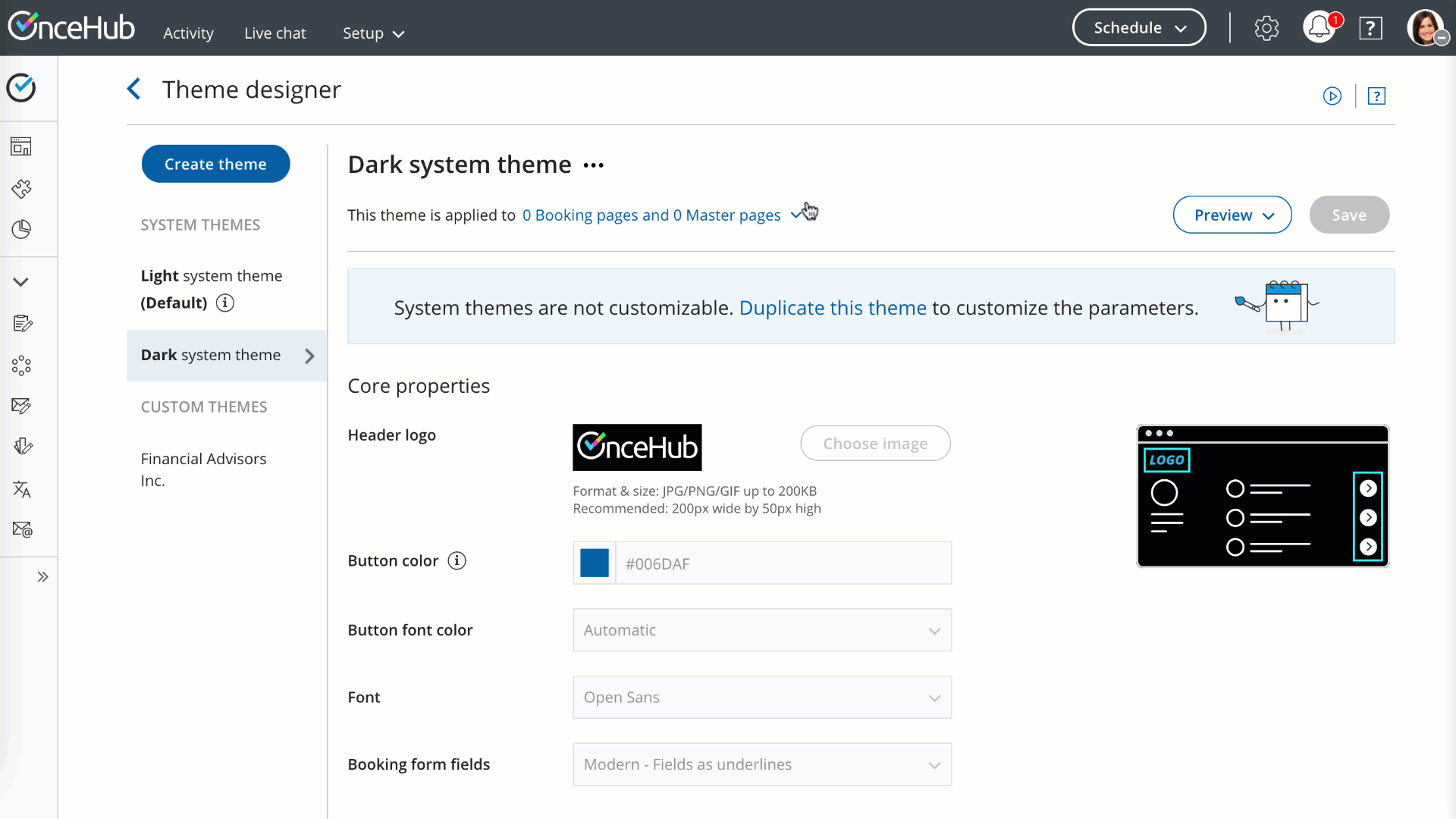1456x819 pixels.
Task: Click the Create theme button
Action: 215,165
